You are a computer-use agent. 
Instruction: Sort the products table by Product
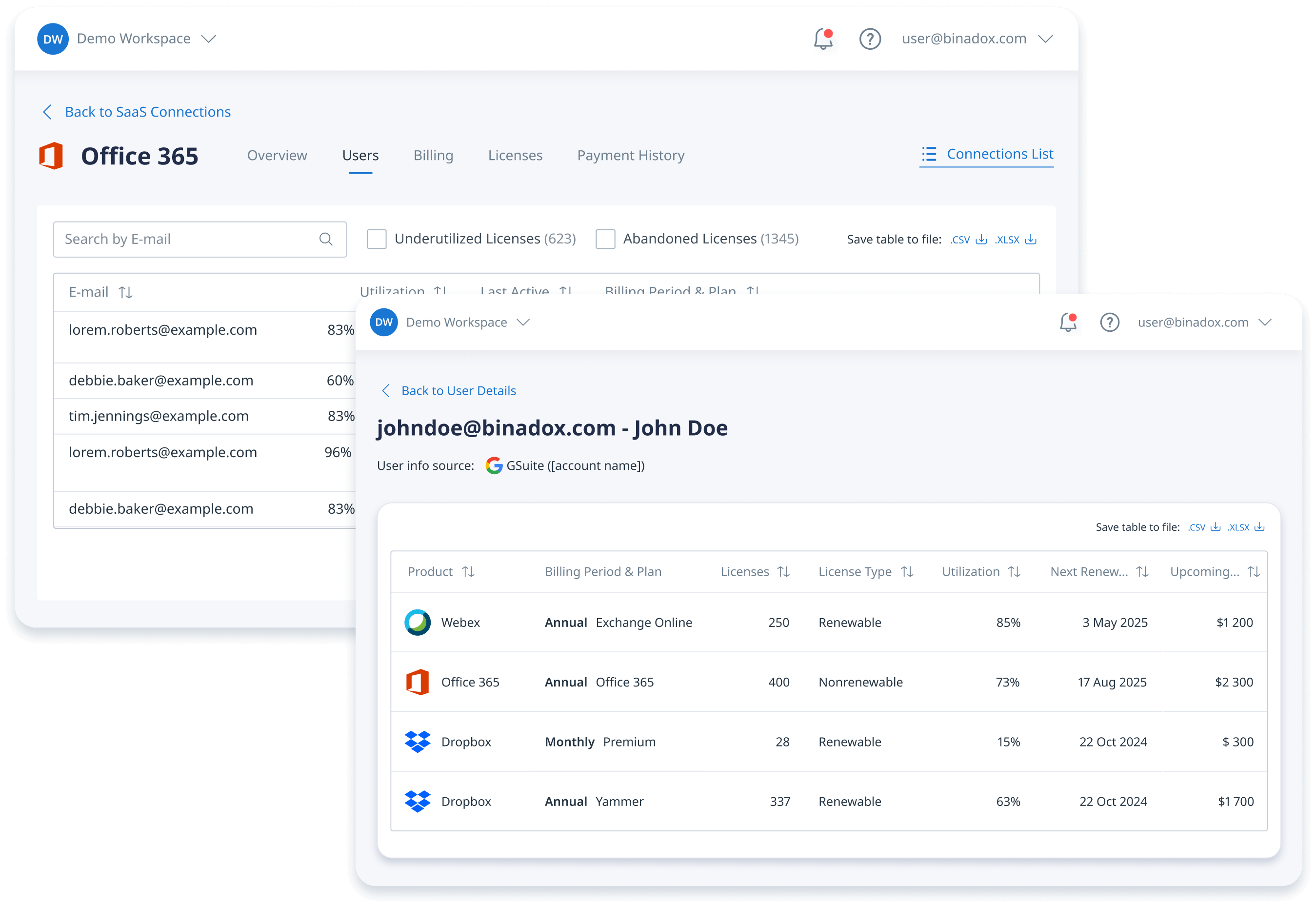tap(468, 571)
